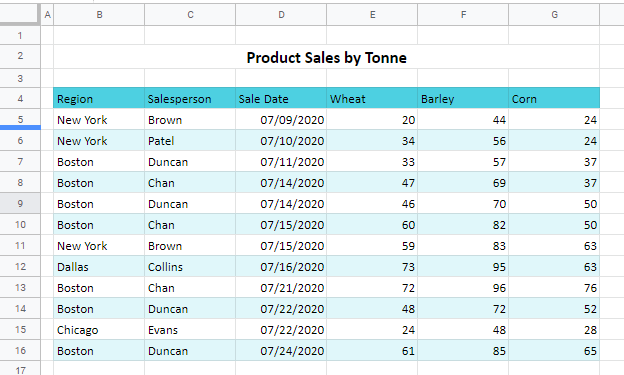Screen dimensions: 624x375
Task: Select column G header
Action: (x=554, y=15)
